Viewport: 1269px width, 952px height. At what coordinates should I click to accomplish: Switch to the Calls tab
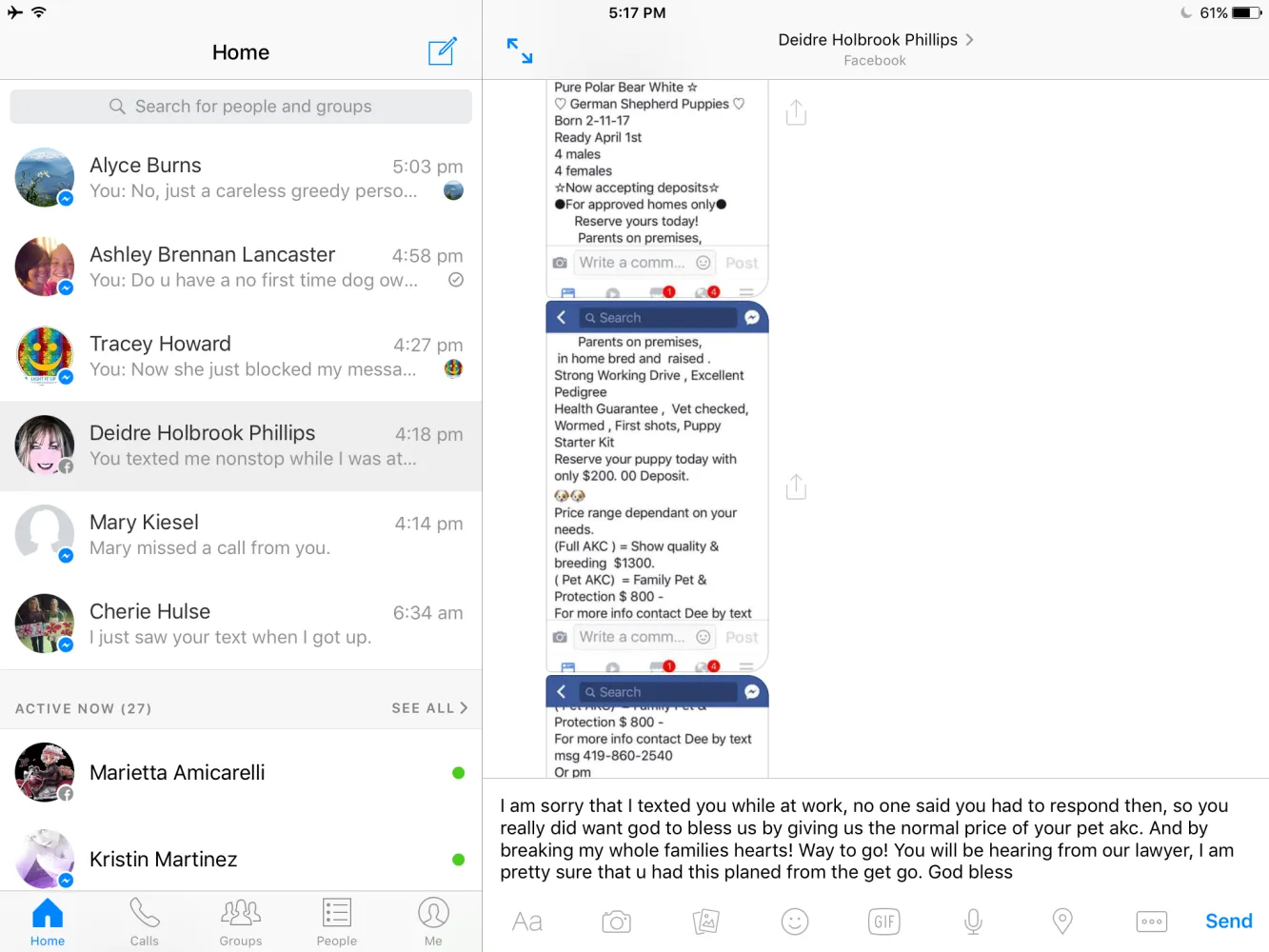[145, 922]
